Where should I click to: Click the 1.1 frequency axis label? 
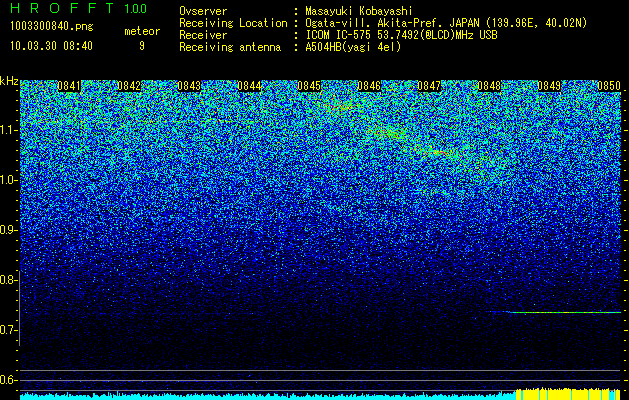click(8, 130)
